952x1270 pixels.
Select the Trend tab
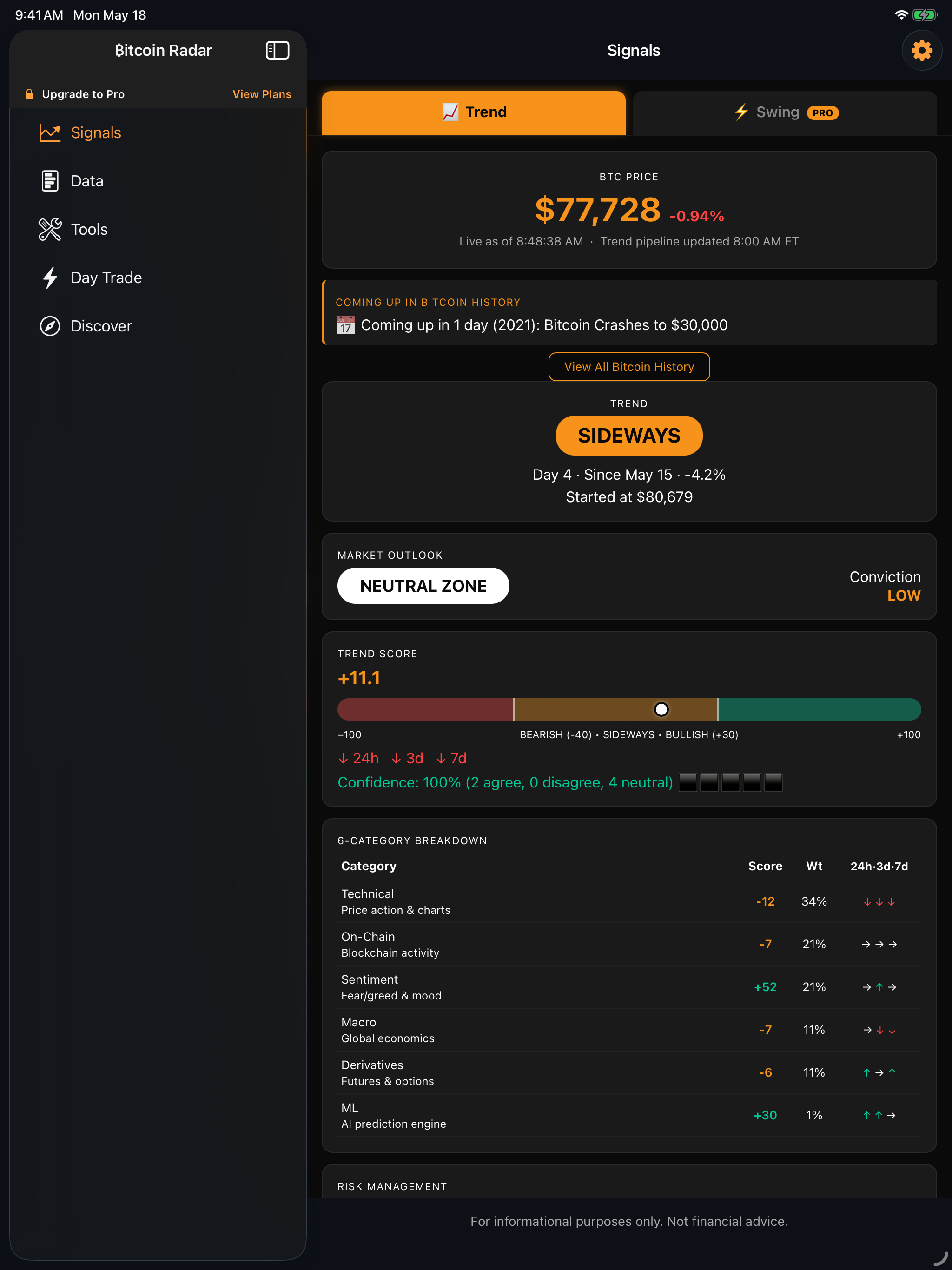(474, 112)
